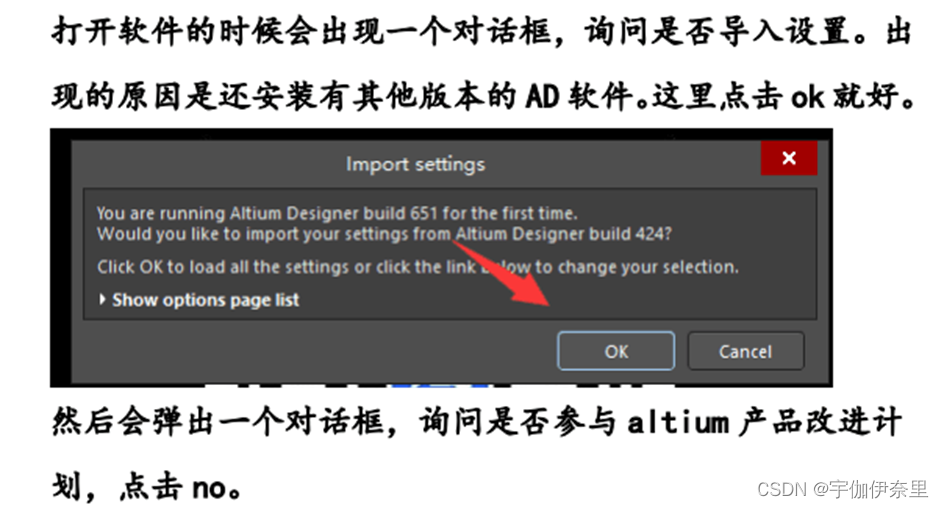
Task: Click the Cancel button in the dialog
Action: [745, 351]
